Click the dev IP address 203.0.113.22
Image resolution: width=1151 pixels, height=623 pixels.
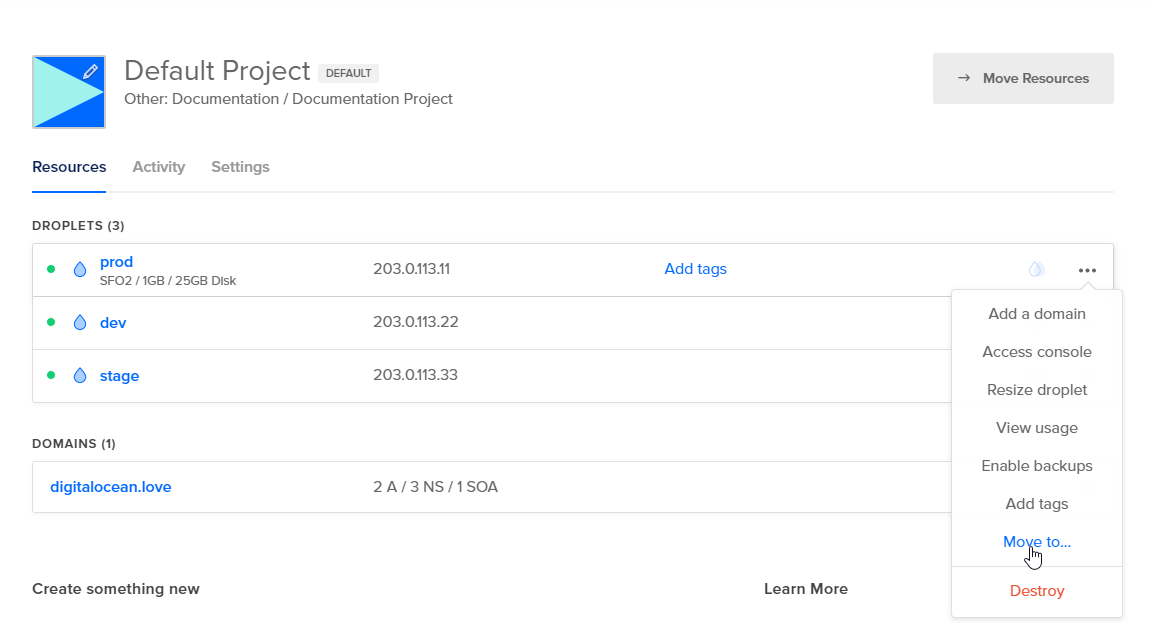click(x=415, y=322)
